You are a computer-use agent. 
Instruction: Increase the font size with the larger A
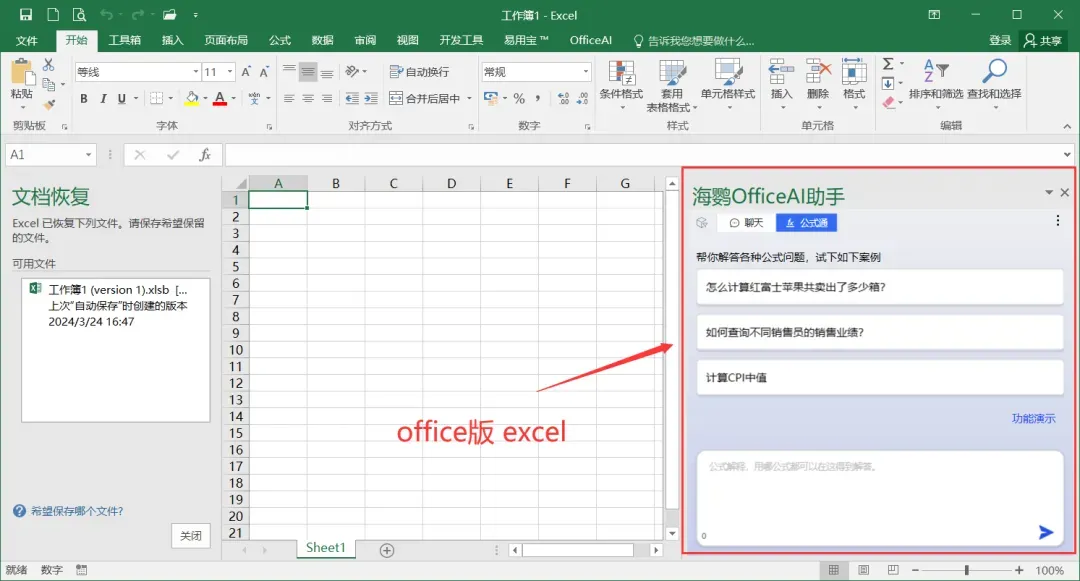click(246, 72)
